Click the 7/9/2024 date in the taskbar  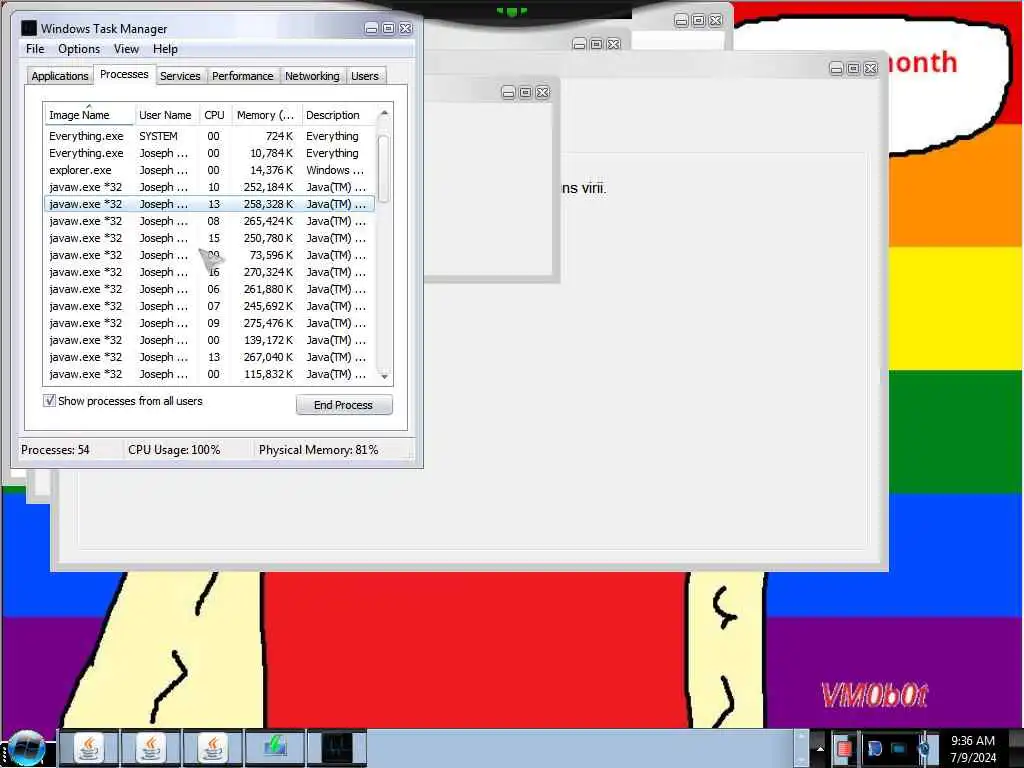[x=973, y=758]
